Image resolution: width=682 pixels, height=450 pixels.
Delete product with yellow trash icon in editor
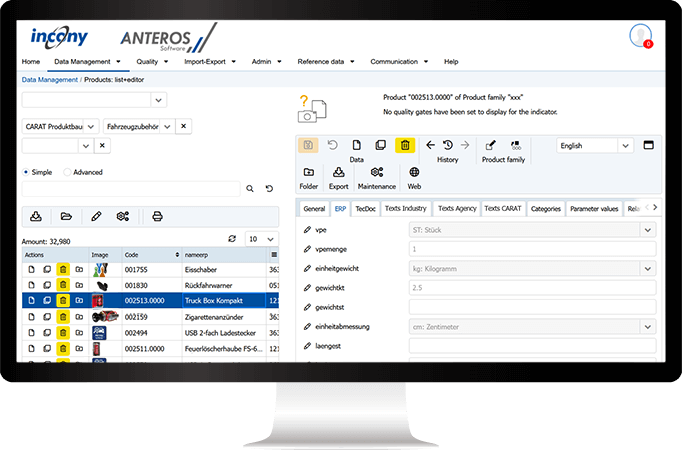click(x=405, y=145)
